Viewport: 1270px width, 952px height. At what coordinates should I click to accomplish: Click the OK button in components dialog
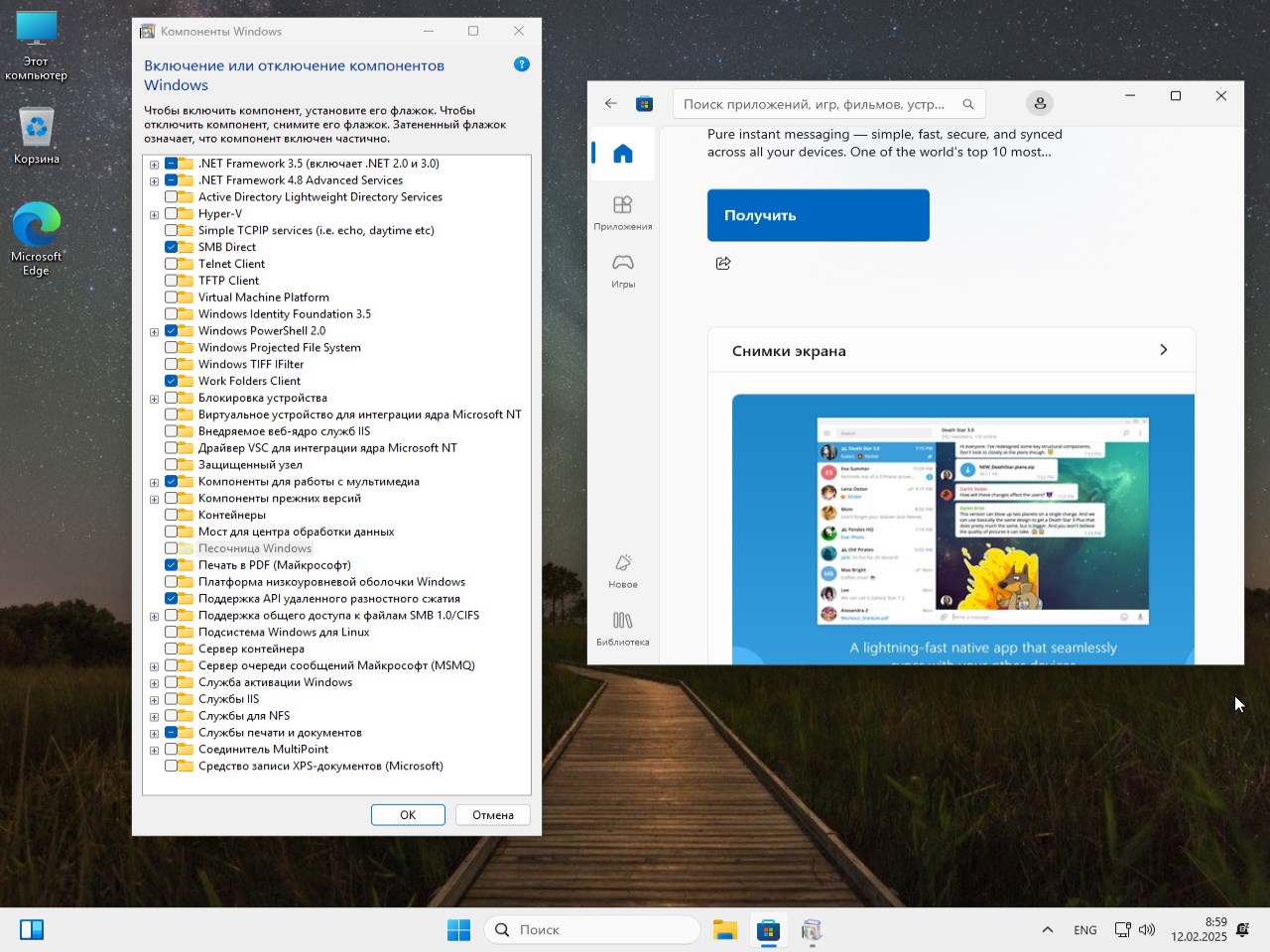pyautogui.click(x=408, y=814)
